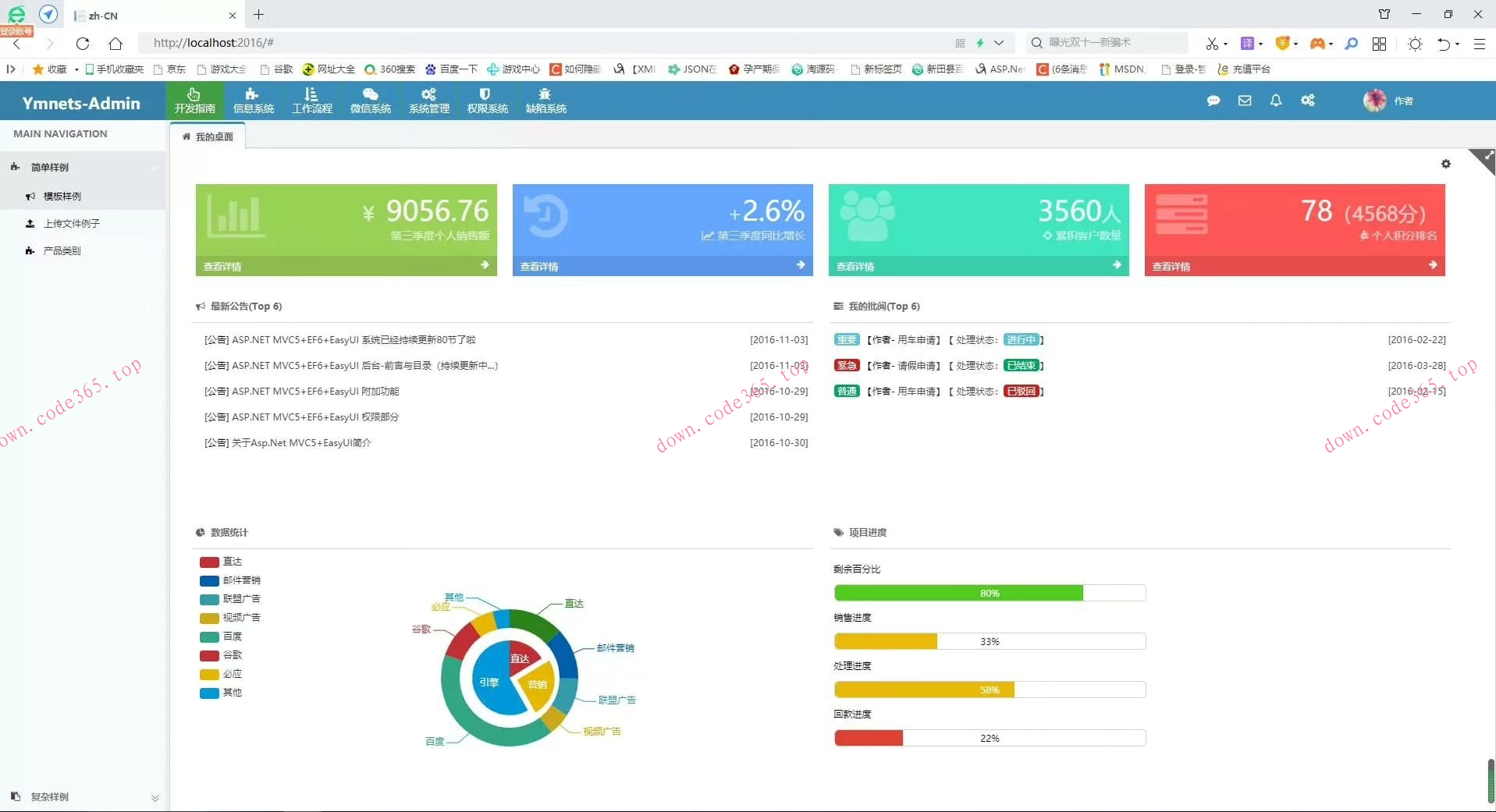The image size is (1496, 812).
Task: Reload the page with refresh icon
Action: point(83,43)
